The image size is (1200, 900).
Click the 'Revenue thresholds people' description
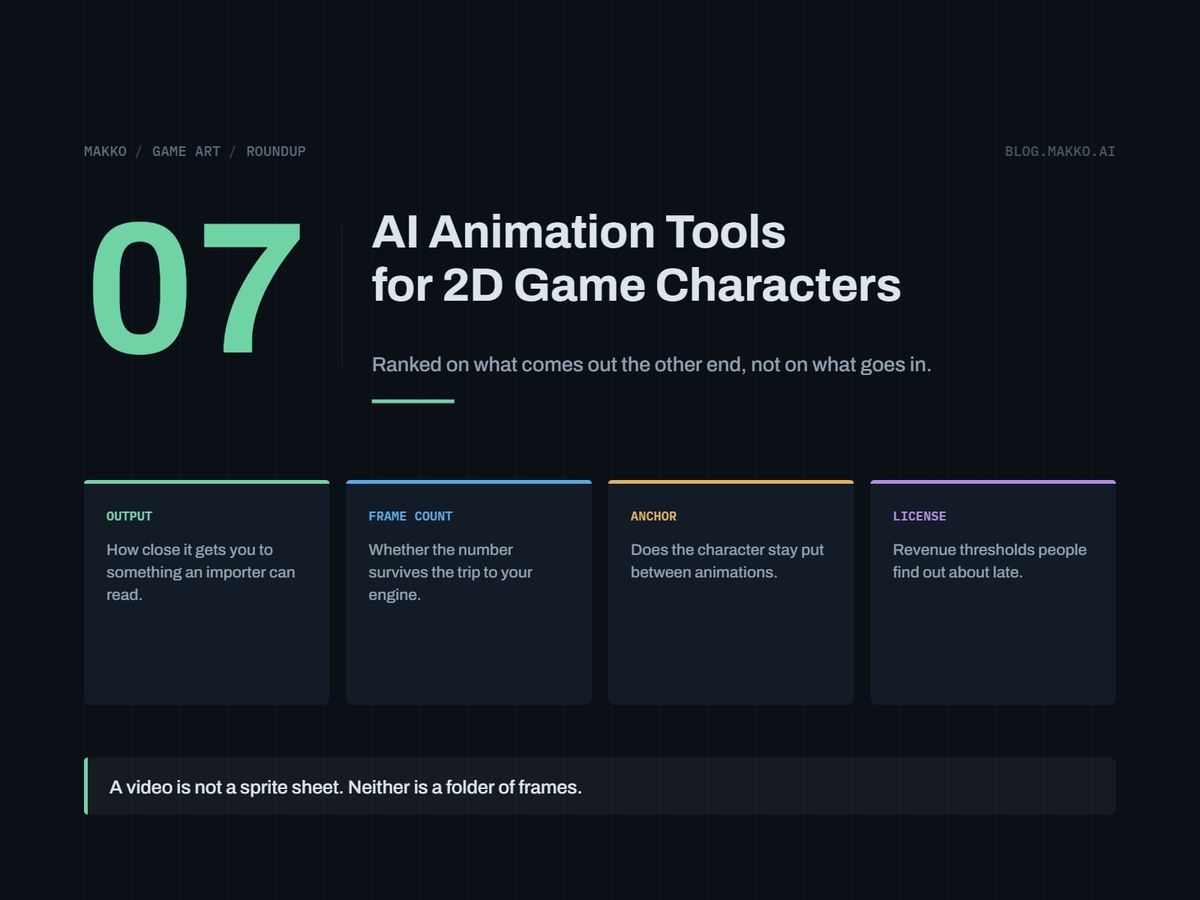(989, 561)
